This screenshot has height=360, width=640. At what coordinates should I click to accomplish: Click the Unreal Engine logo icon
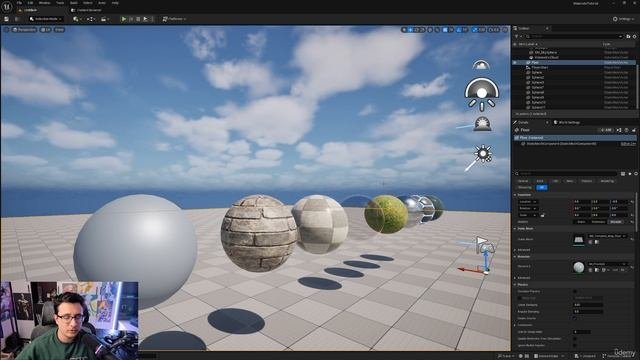pyautogui.click(x=7, y=6)
